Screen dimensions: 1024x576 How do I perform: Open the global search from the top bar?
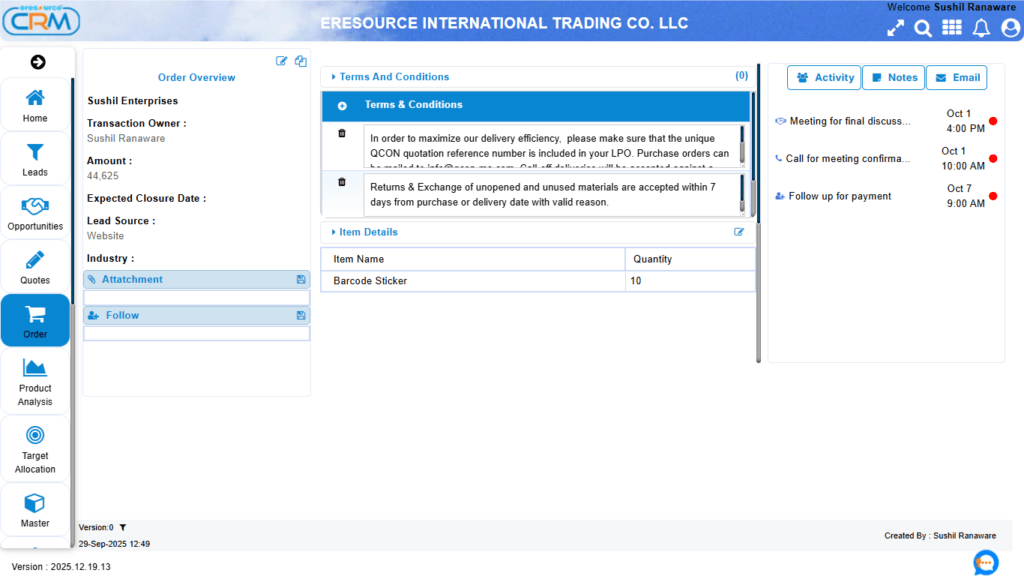pyautogui.click(x=922, y=28)
